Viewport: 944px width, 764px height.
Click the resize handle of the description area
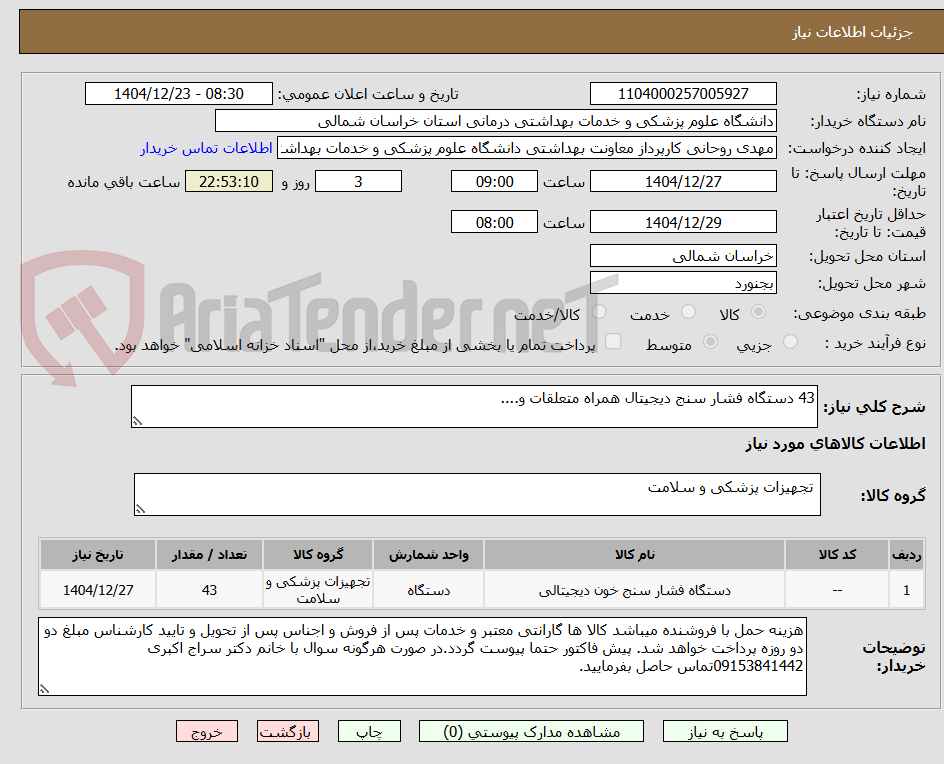tap(137, 421)
